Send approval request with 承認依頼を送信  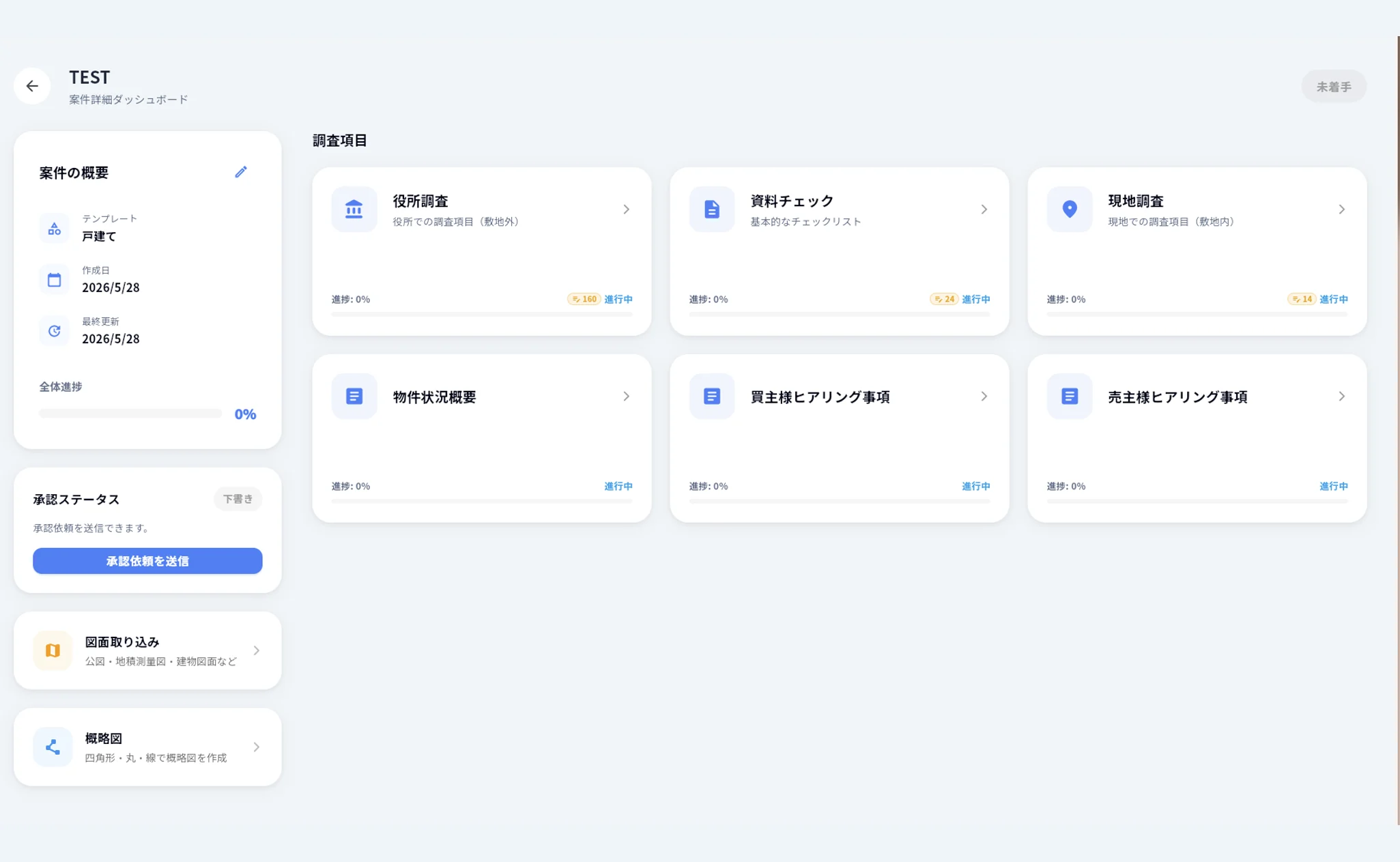tap(147, 561)
